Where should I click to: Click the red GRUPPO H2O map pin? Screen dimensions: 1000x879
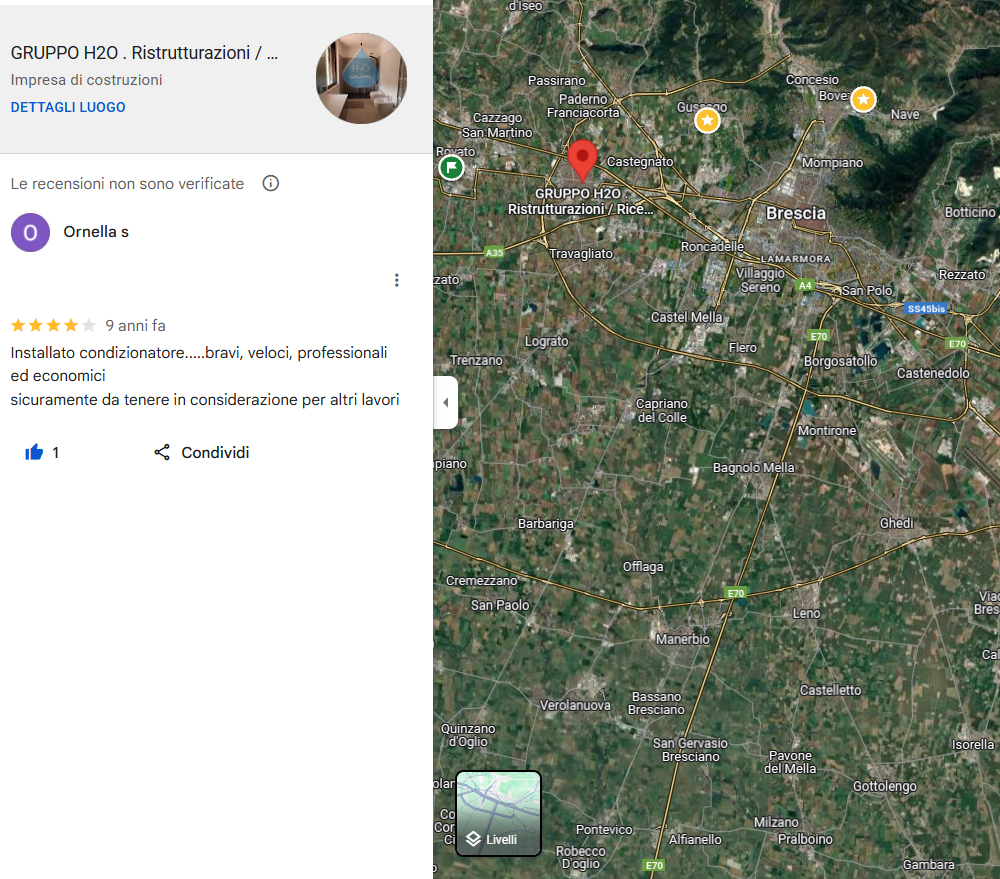(582, 160)
